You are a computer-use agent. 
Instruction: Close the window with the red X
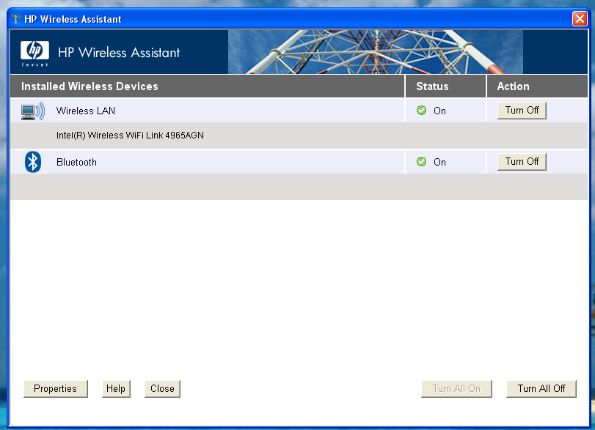579,19
